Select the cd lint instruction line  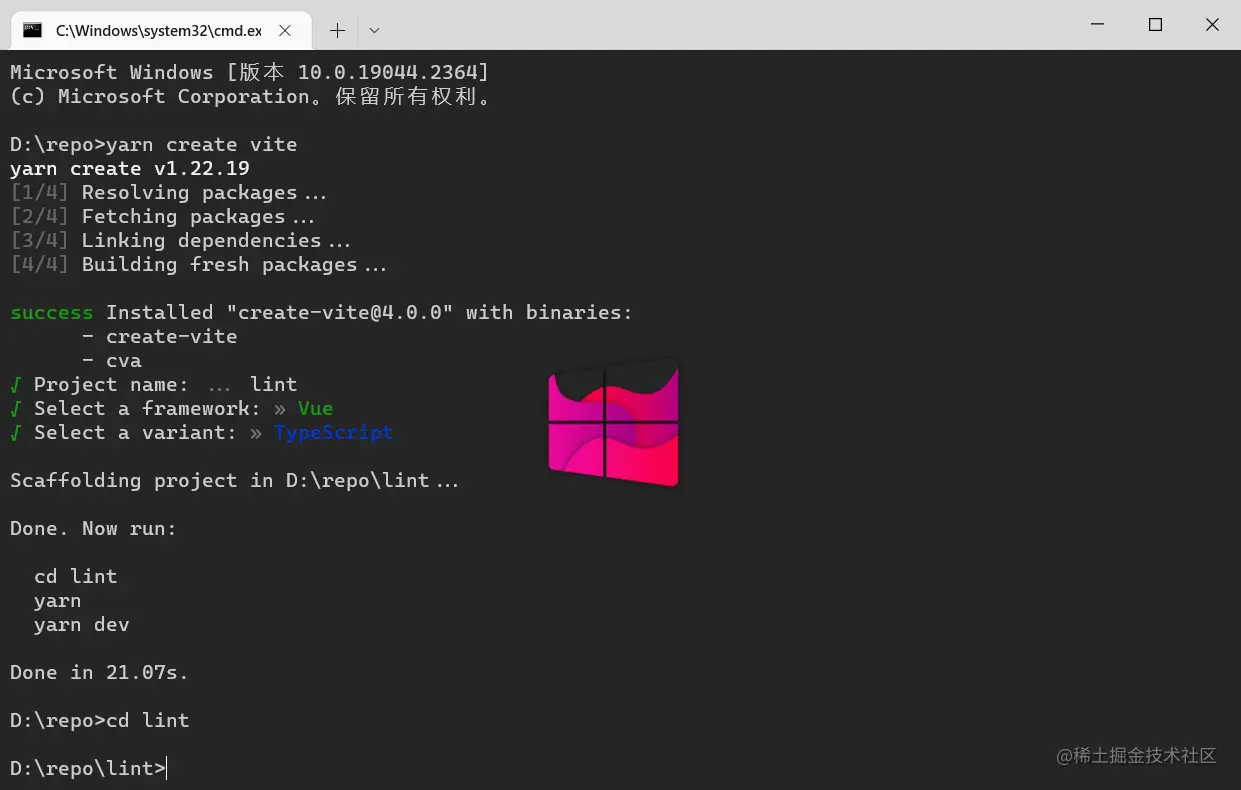tap(75, 576)
